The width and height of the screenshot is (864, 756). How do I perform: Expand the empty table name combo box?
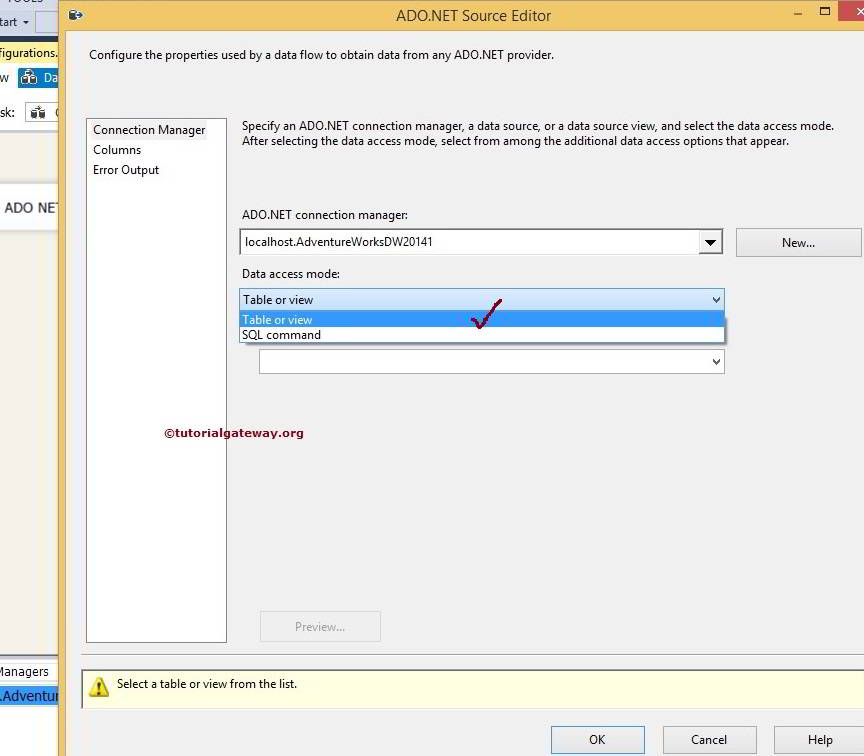tap(716, 361)
